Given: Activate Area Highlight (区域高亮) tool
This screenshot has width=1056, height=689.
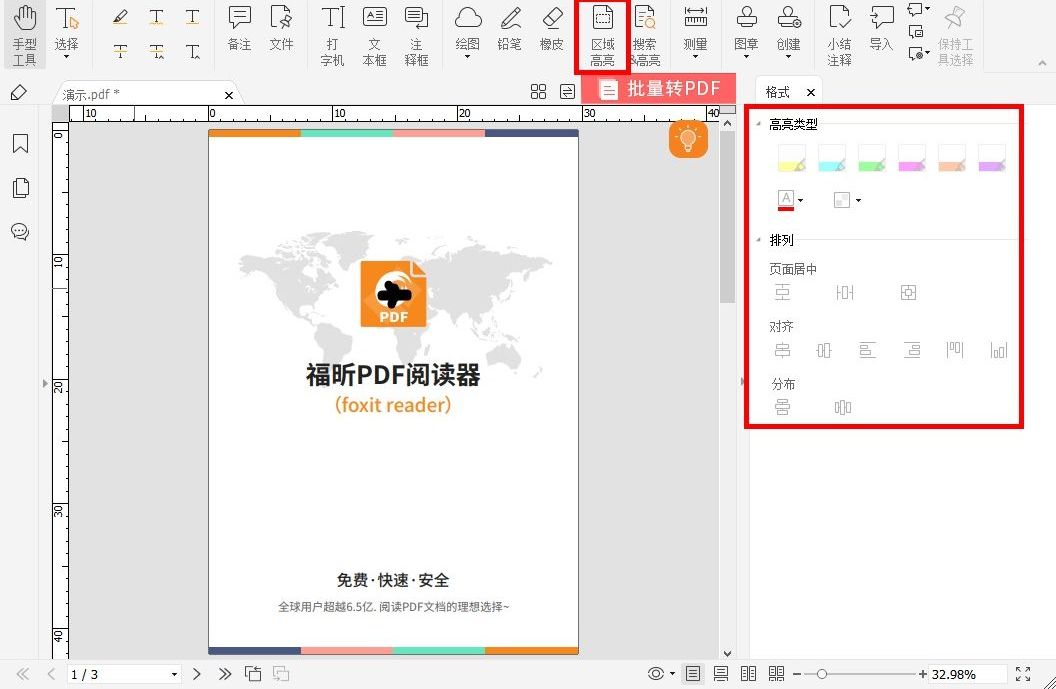Looking at the screenshot, I should tap(603, 36).
